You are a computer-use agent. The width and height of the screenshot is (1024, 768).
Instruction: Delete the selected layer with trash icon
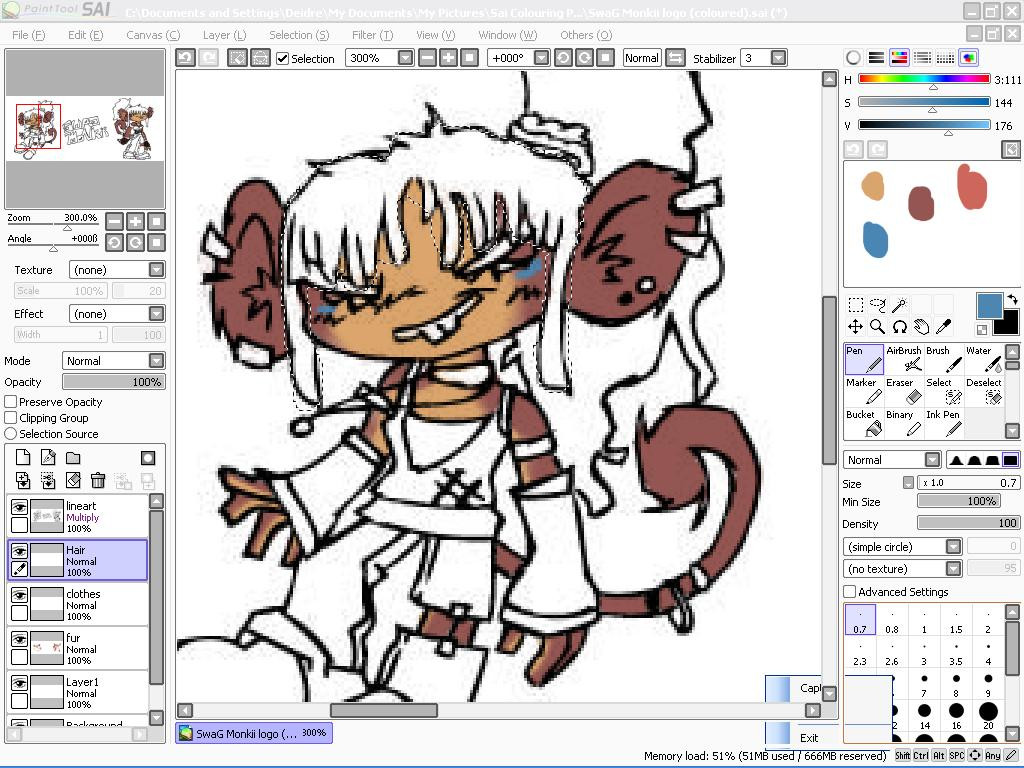coord(98,481)
